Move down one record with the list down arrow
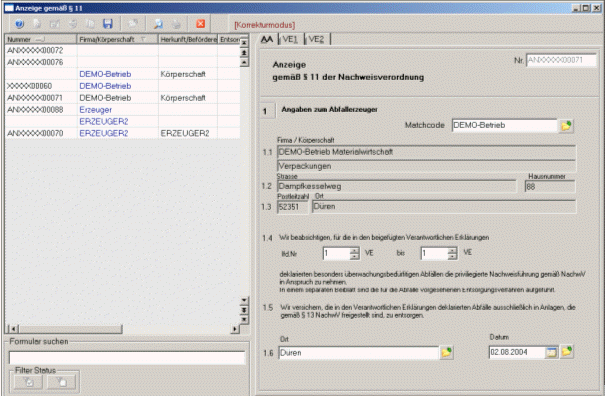The width and height of the screenshot is (605, 396). [x=244, y=300]
